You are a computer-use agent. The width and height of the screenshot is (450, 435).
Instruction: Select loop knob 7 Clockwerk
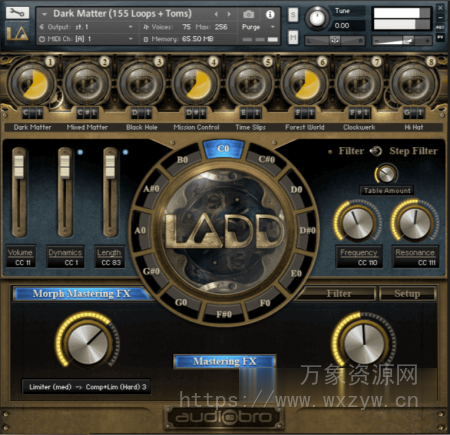coord(359,83)
